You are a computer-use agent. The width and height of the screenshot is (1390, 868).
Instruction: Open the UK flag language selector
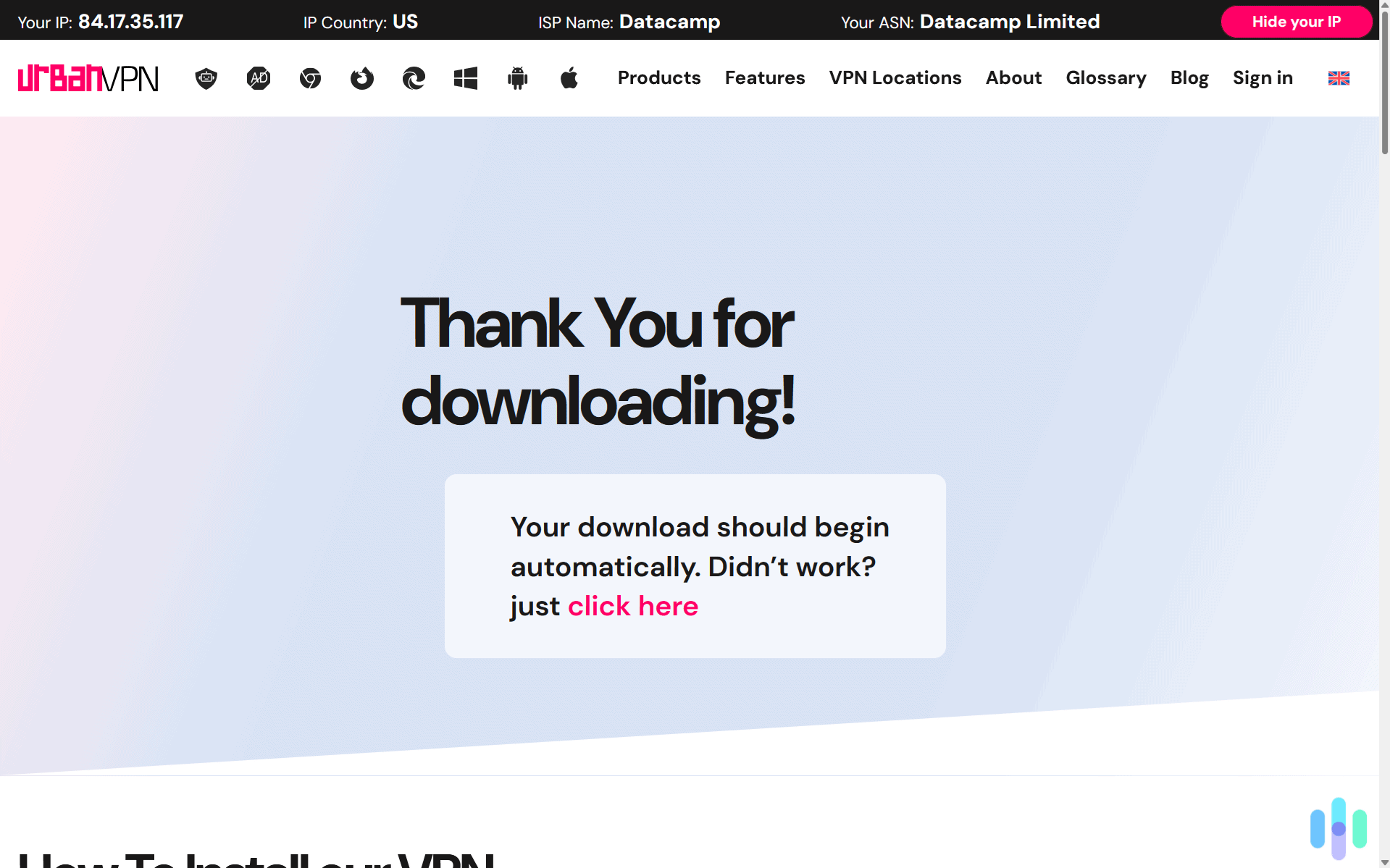(1338, 78)
